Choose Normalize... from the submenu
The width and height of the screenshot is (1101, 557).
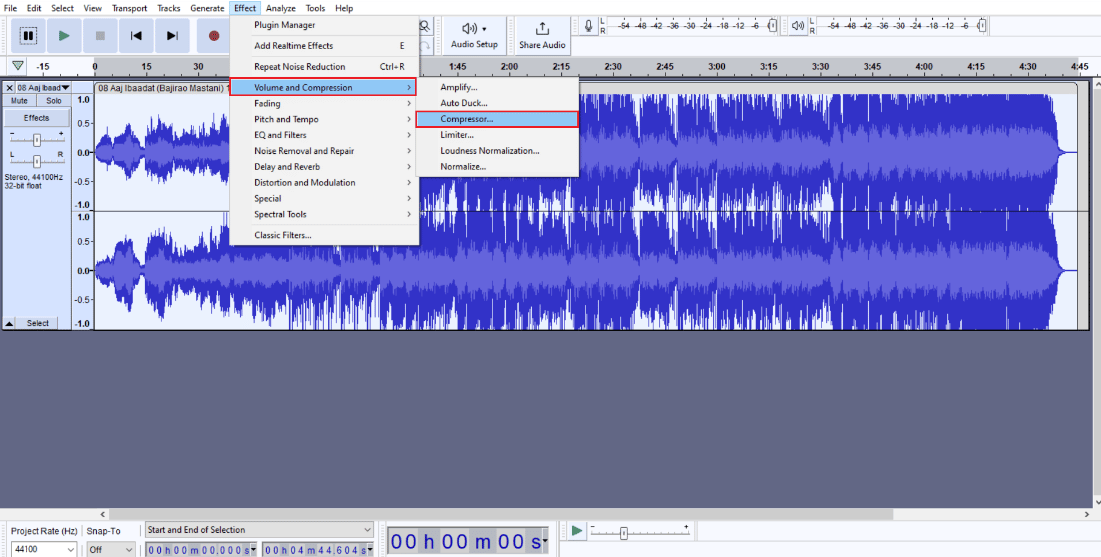tap(497, 166)
